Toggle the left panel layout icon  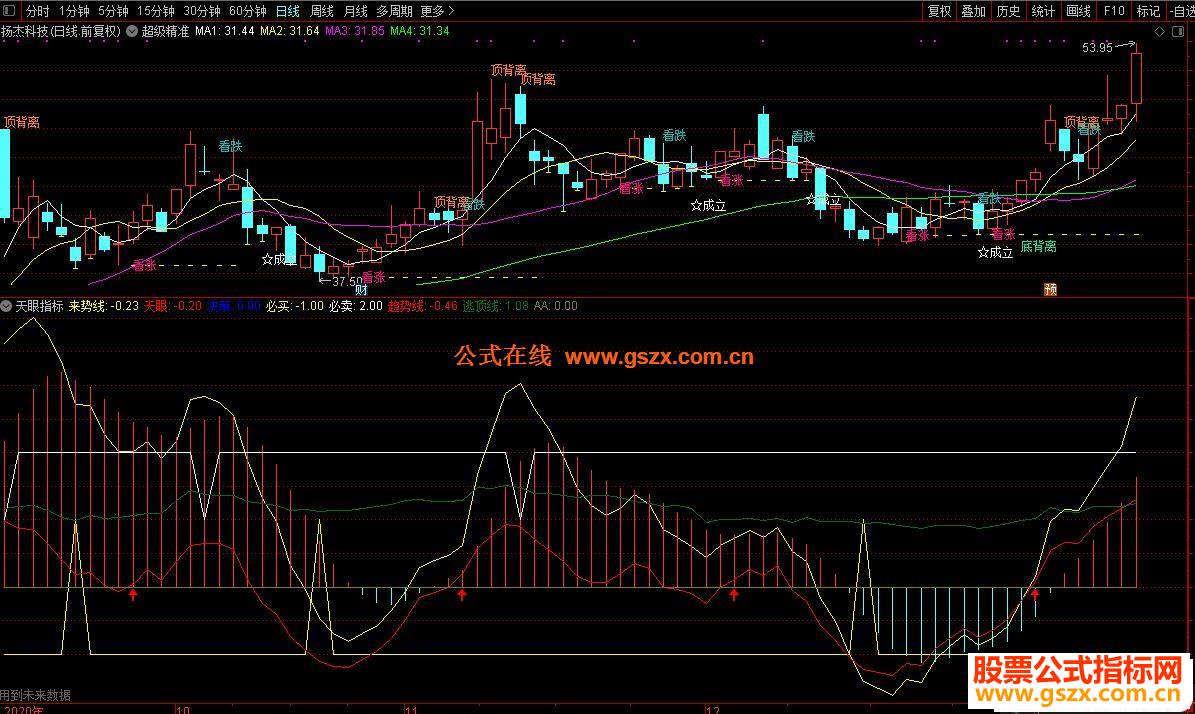click(8, 11)
